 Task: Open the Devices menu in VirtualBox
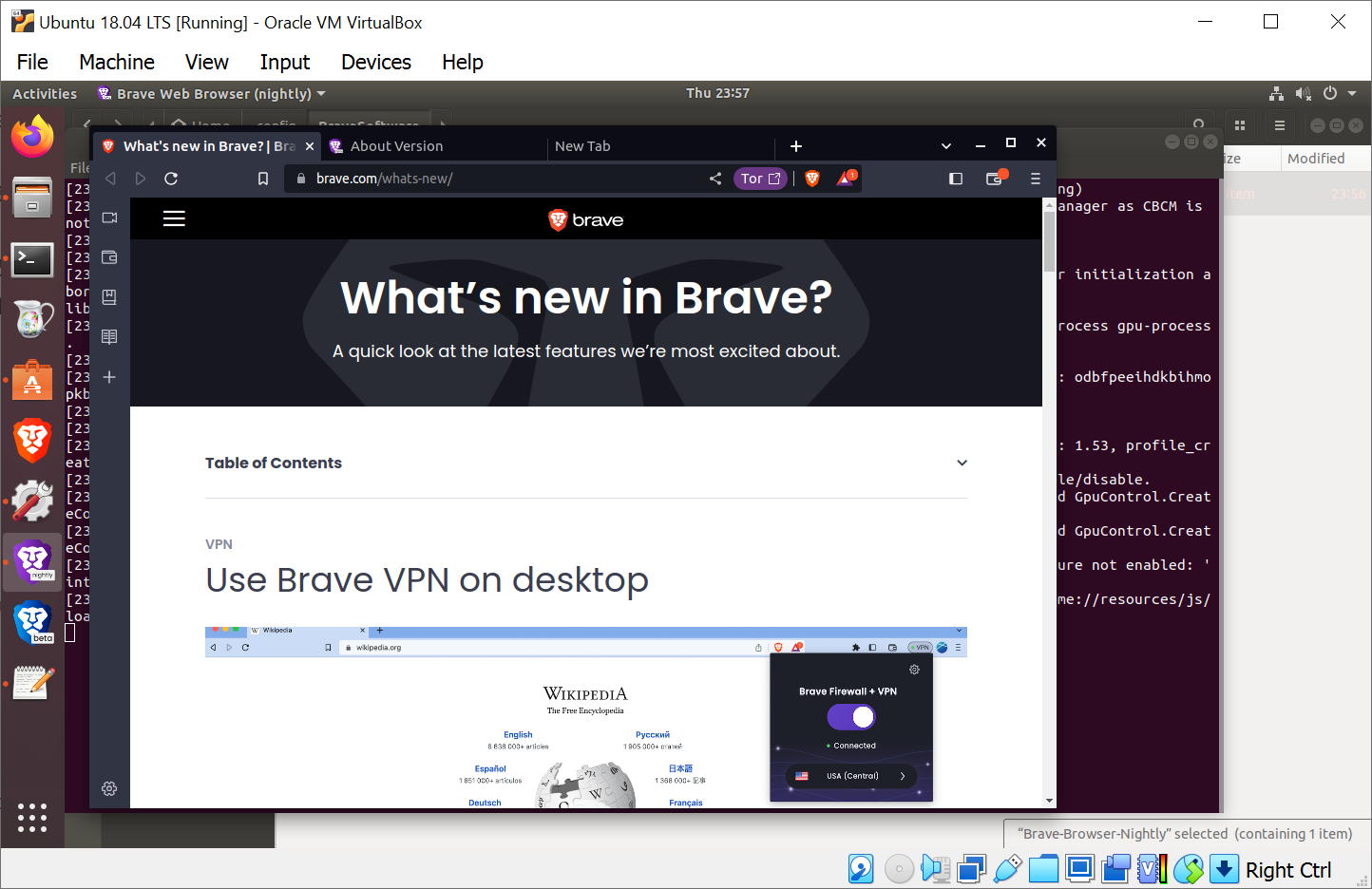(x=375, y=62)
